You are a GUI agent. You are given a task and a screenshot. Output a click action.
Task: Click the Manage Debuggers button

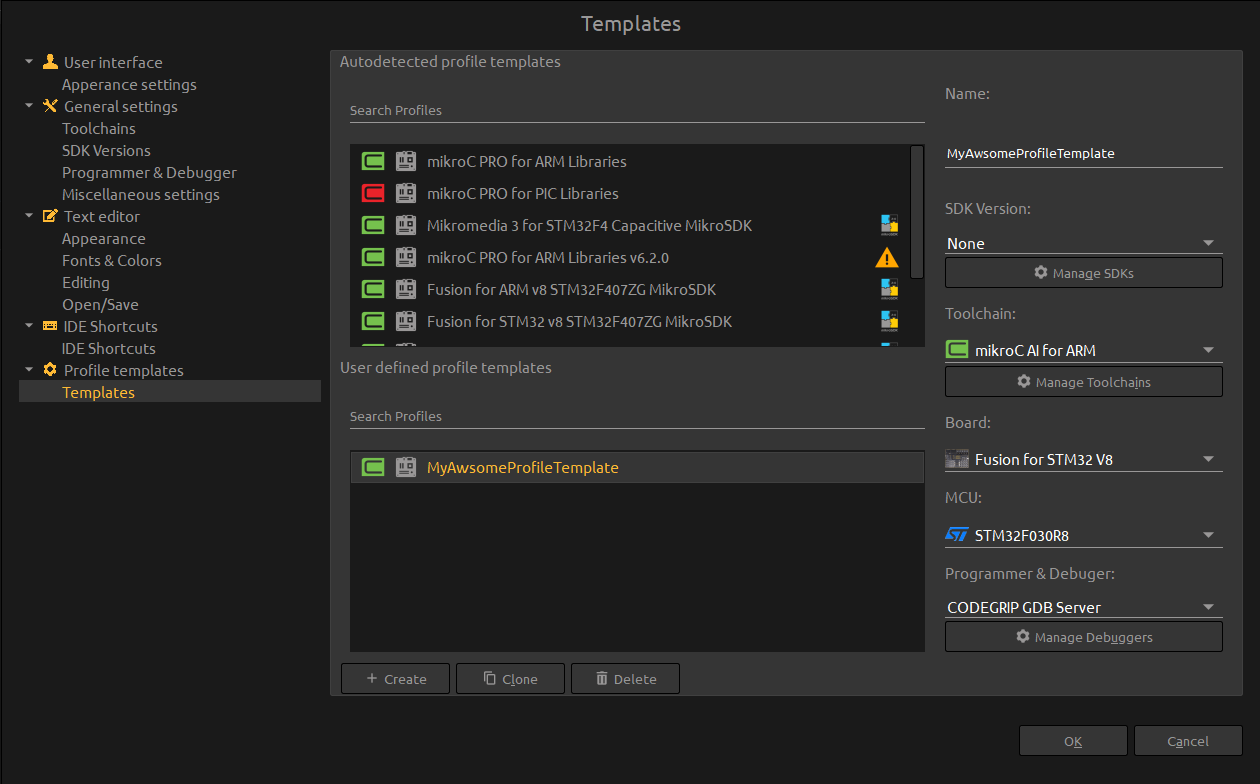pyautogui.click(x=1084, y=637)
